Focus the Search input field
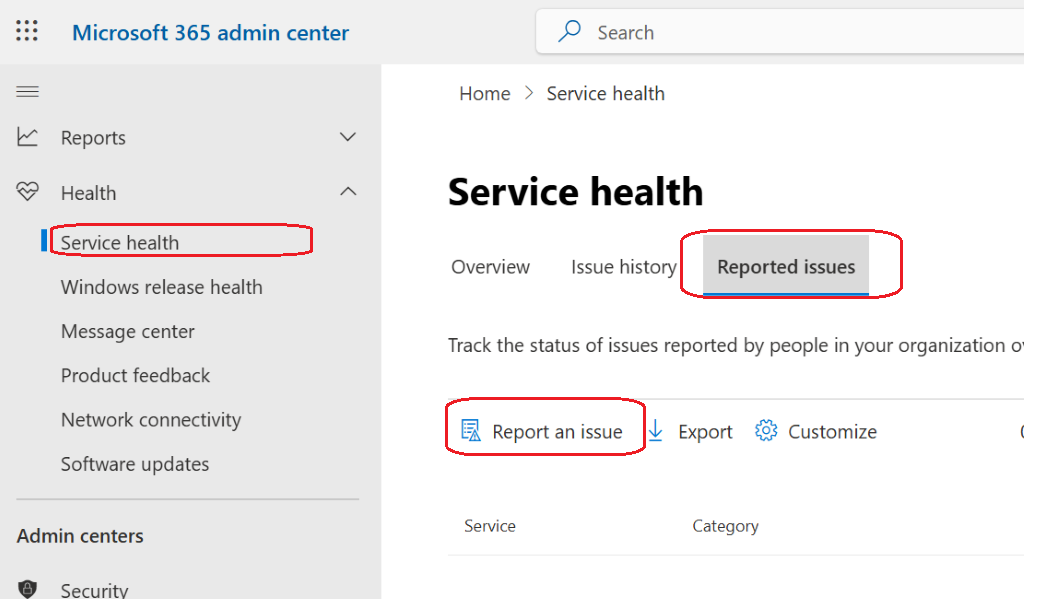Screen dimensions: 1056x603 point(780,32)
